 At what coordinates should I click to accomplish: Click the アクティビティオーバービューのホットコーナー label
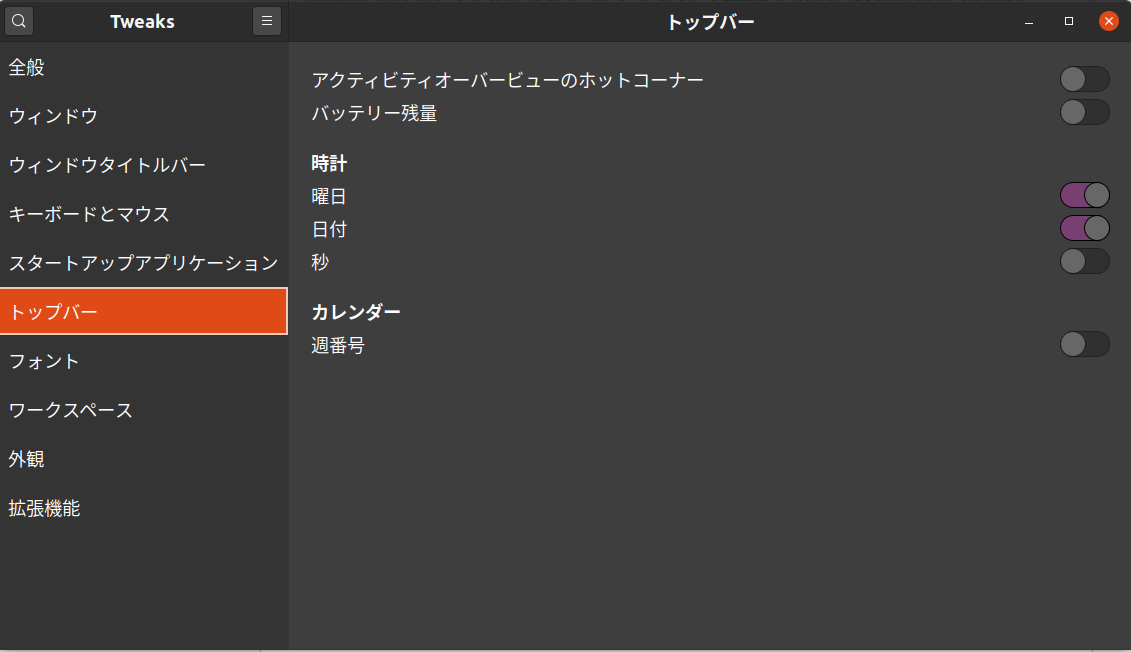coord(508,80)
